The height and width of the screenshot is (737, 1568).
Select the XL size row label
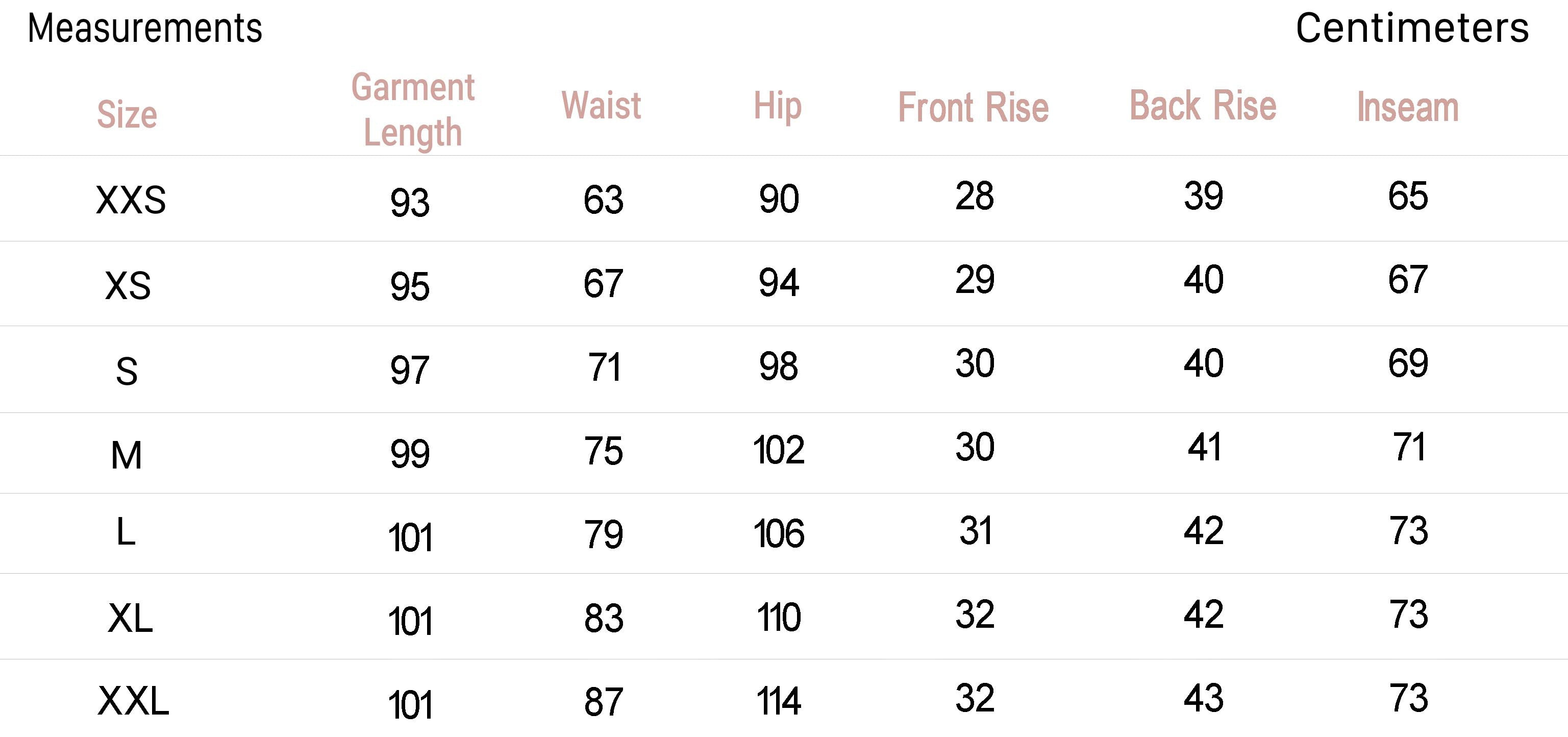coord(130,619)
